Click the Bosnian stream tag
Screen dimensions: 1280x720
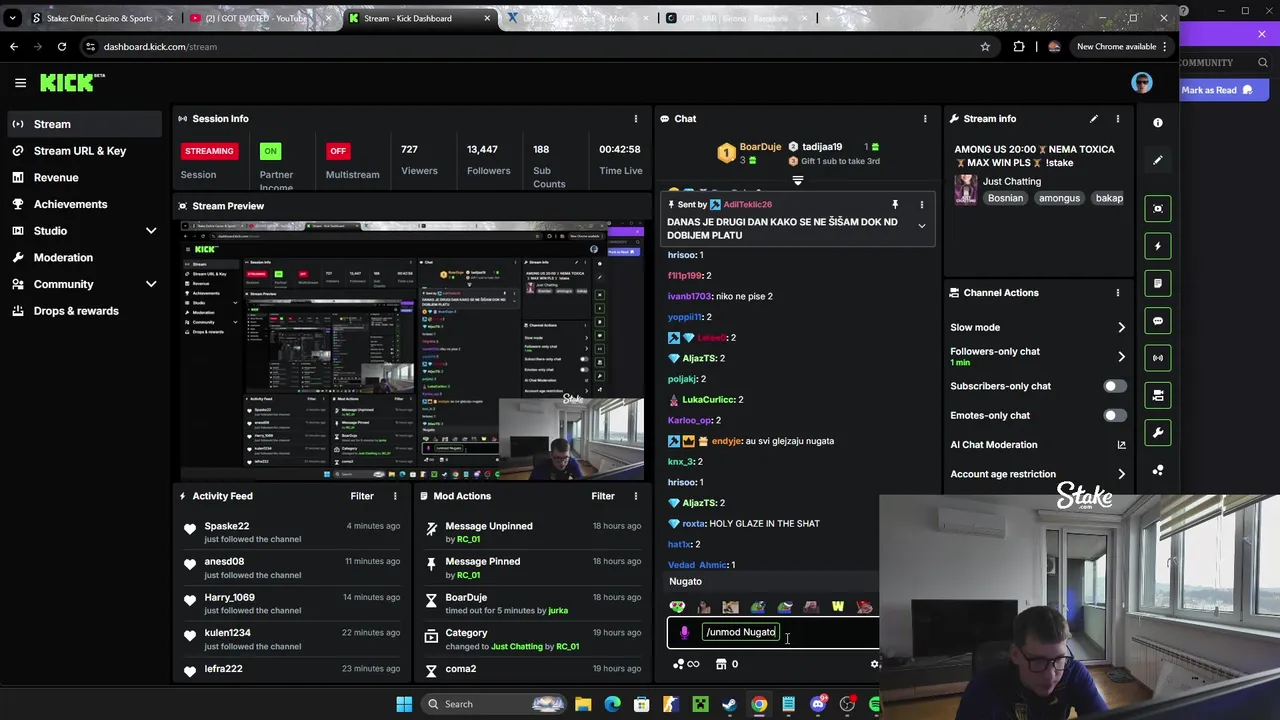pos(1005,198)
